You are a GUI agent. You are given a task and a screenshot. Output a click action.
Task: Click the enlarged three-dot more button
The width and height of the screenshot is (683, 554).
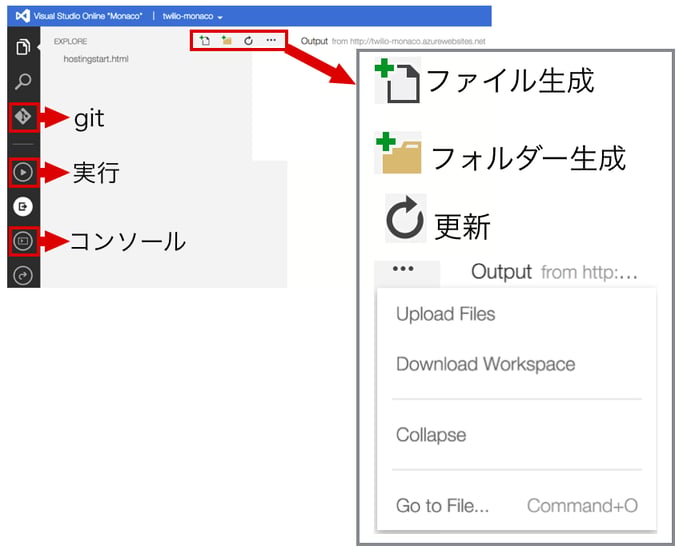tap(404, 269)
